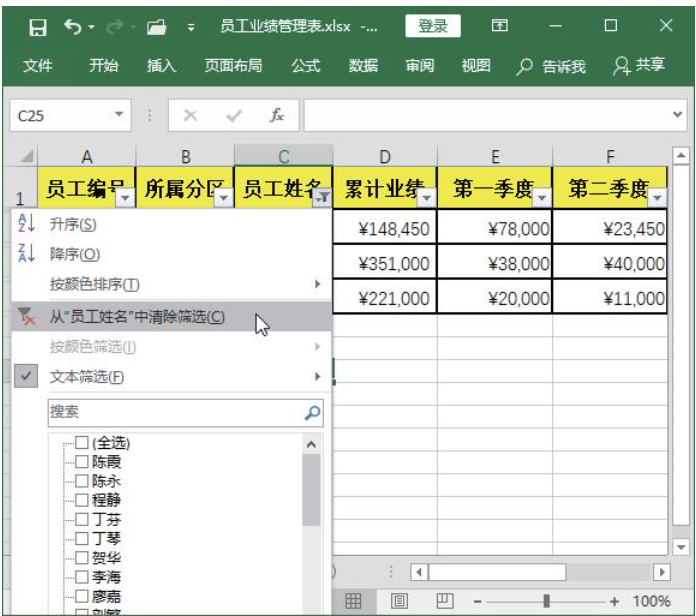696x616 pixels.
Task: Switch to Normal view icon
Action: [353, 601]
